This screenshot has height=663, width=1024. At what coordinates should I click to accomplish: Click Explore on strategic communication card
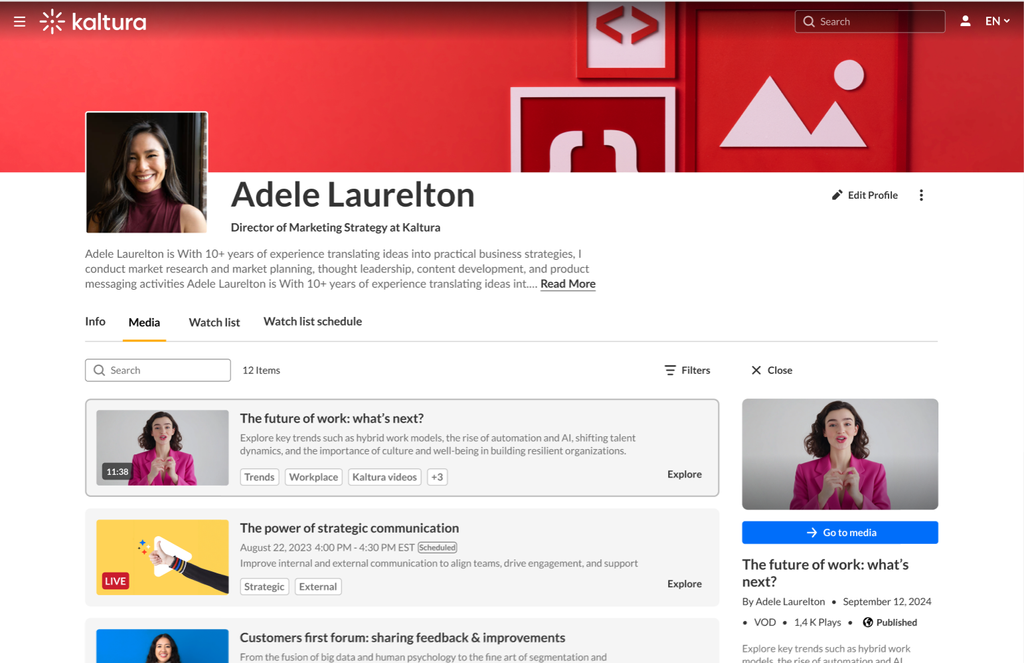(x=684, y=584)
